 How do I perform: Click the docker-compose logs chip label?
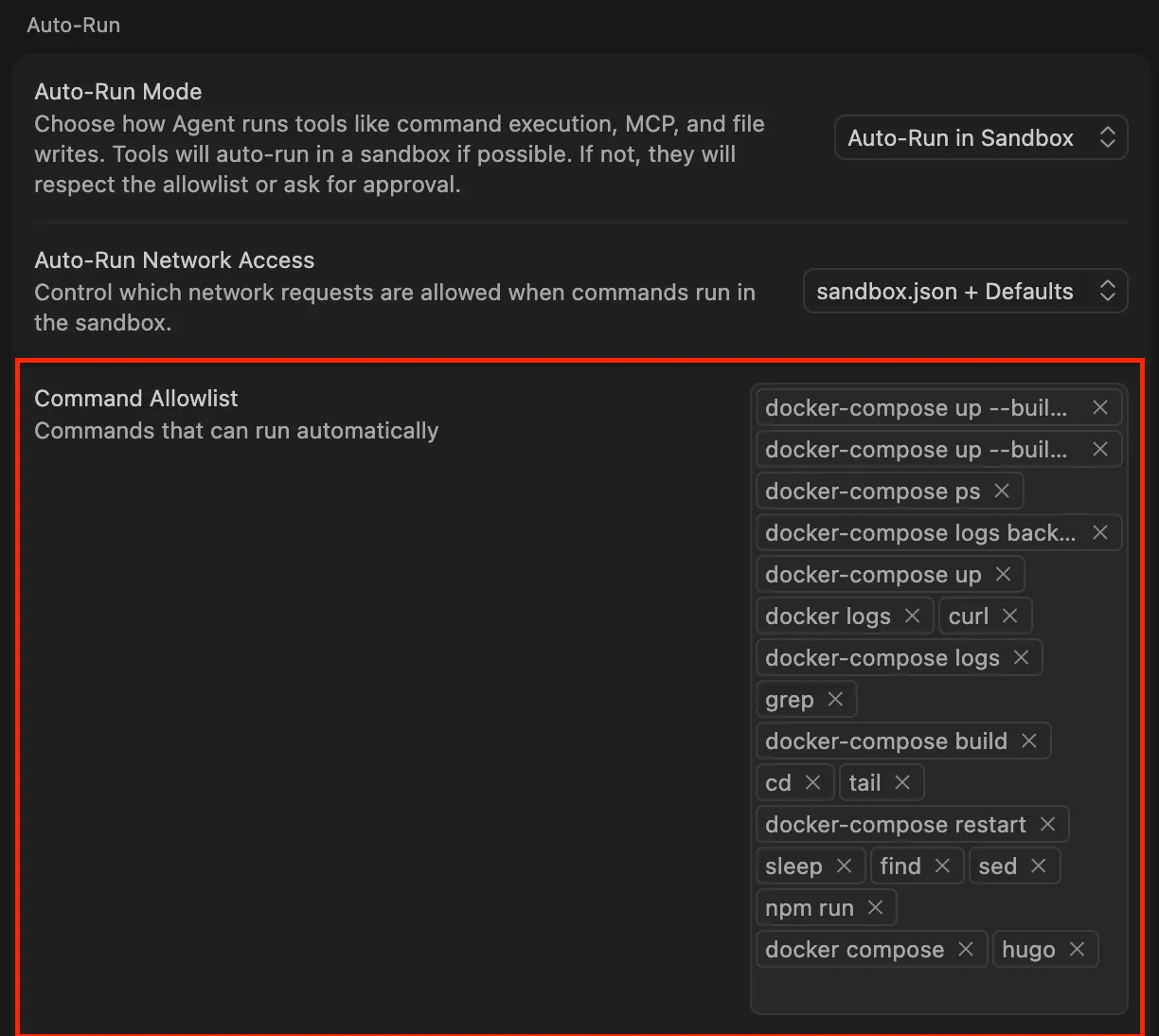[x=882, y=658]
